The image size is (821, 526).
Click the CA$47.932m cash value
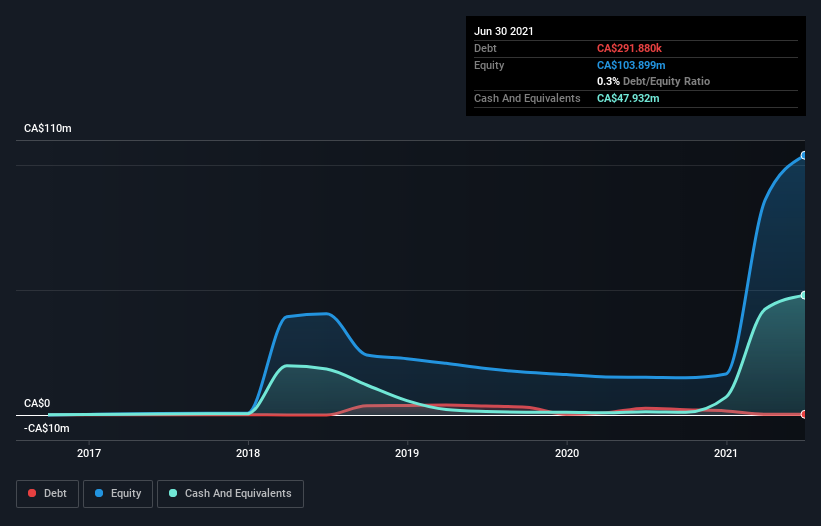(628, 98)
